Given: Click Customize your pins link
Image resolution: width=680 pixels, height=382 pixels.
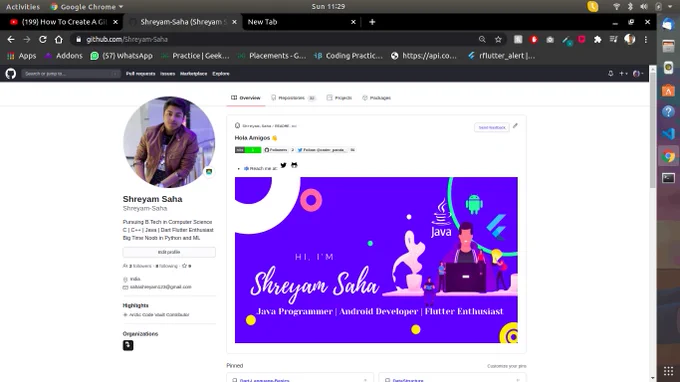Looking at the screenshot, I should coord(507,366).
